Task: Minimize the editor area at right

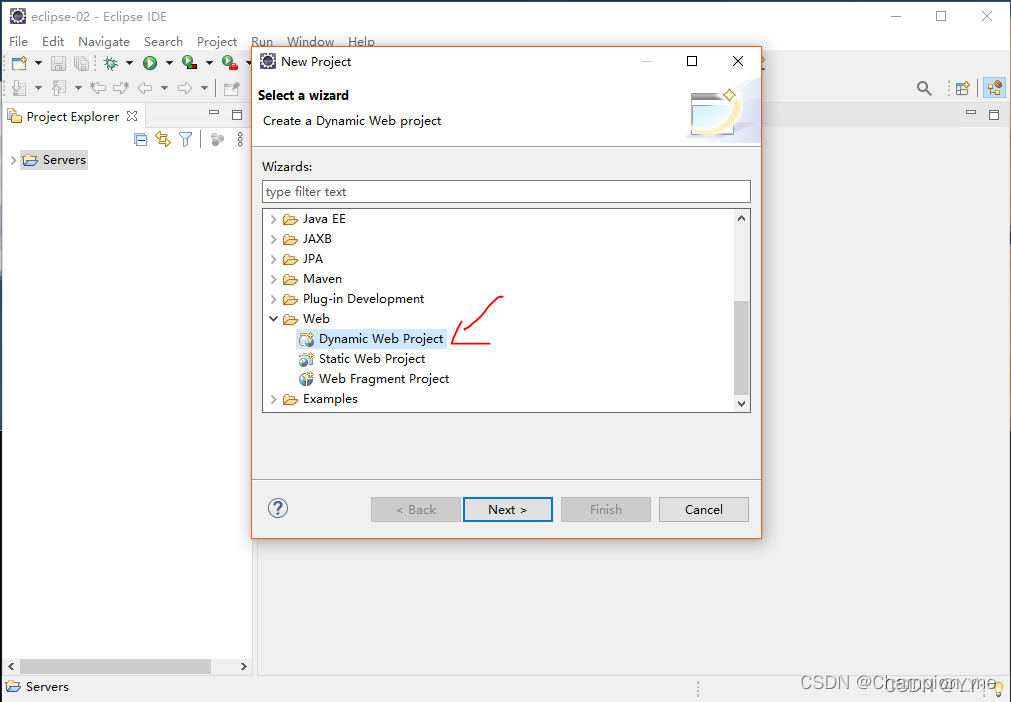Action: pyautogui.click(x=970, y=113)
